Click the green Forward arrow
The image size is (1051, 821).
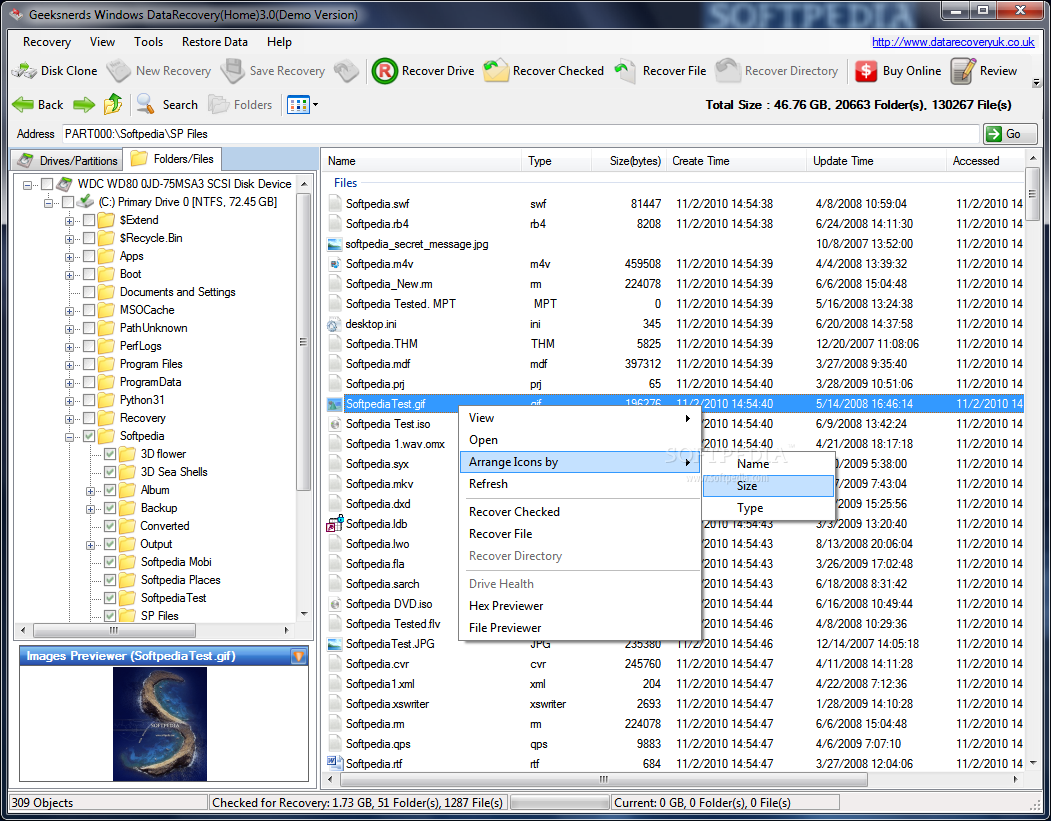(84, 105)
